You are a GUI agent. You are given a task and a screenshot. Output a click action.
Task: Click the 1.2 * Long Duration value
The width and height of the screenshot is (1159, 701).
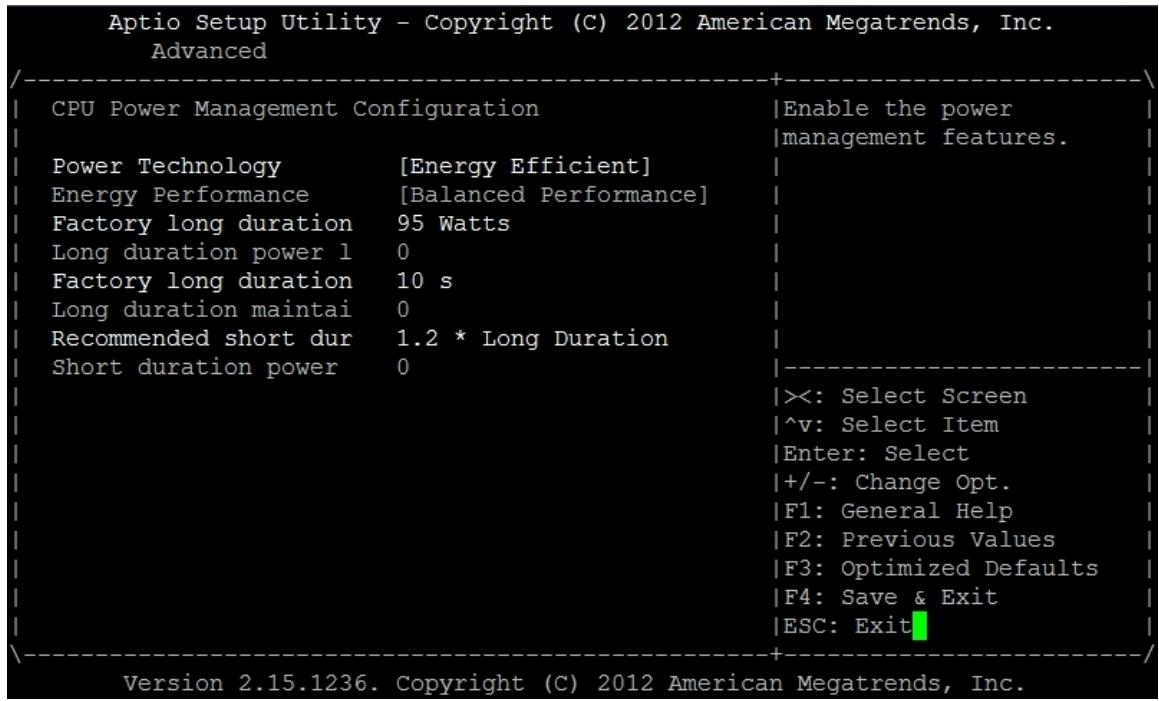pyautogui.click(x=532, y=339)
